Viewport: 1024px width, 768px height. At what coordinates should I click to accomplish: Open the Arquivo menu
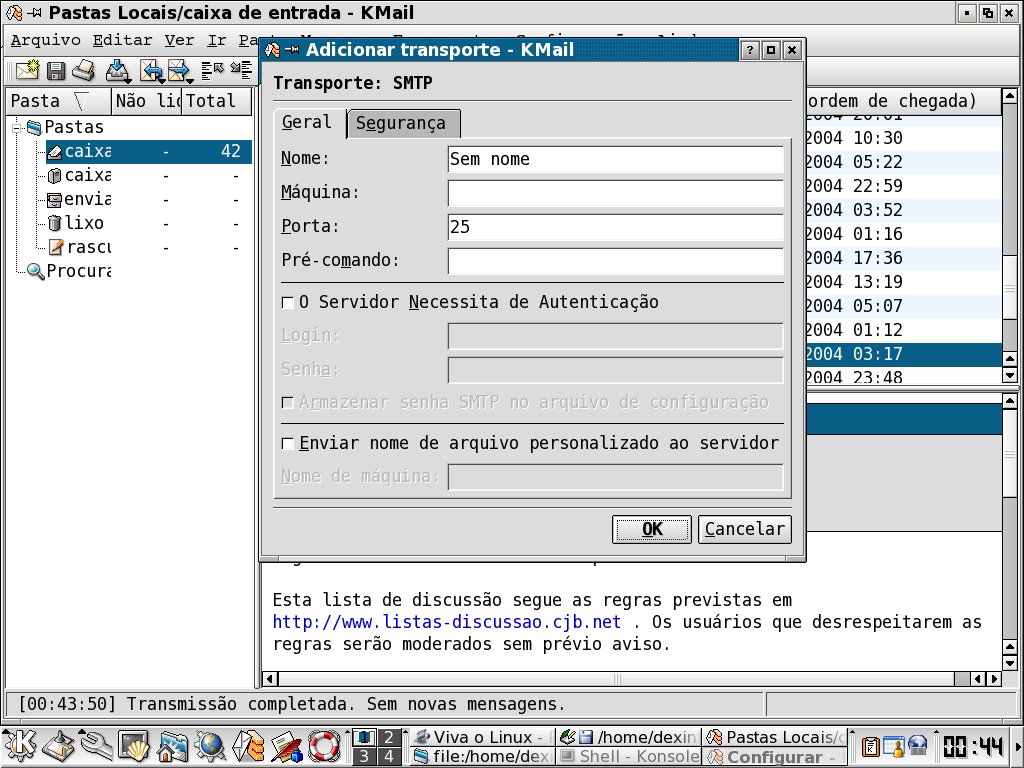[46, 40]
